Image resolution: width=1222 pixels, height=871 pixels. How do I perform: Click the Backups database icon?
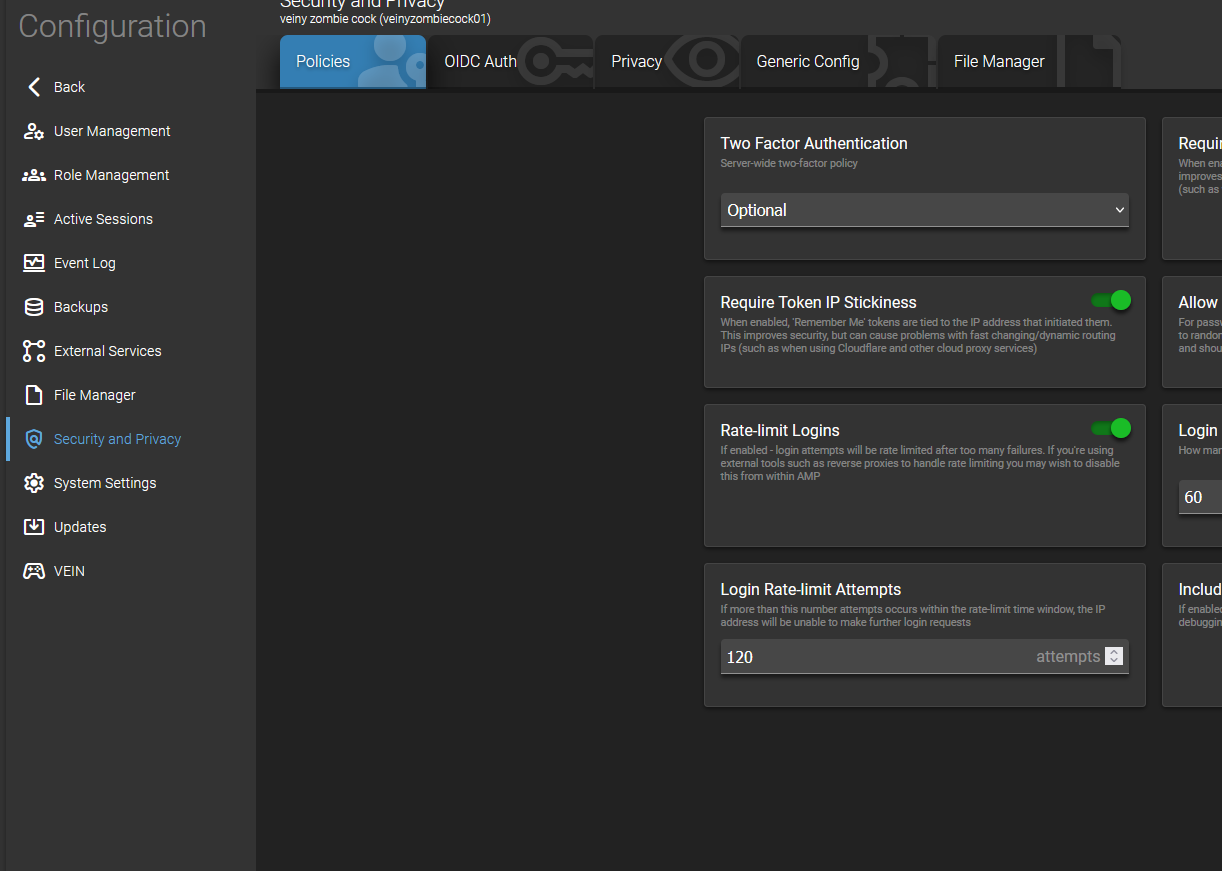pyautogui.click(x=34, y=307)
